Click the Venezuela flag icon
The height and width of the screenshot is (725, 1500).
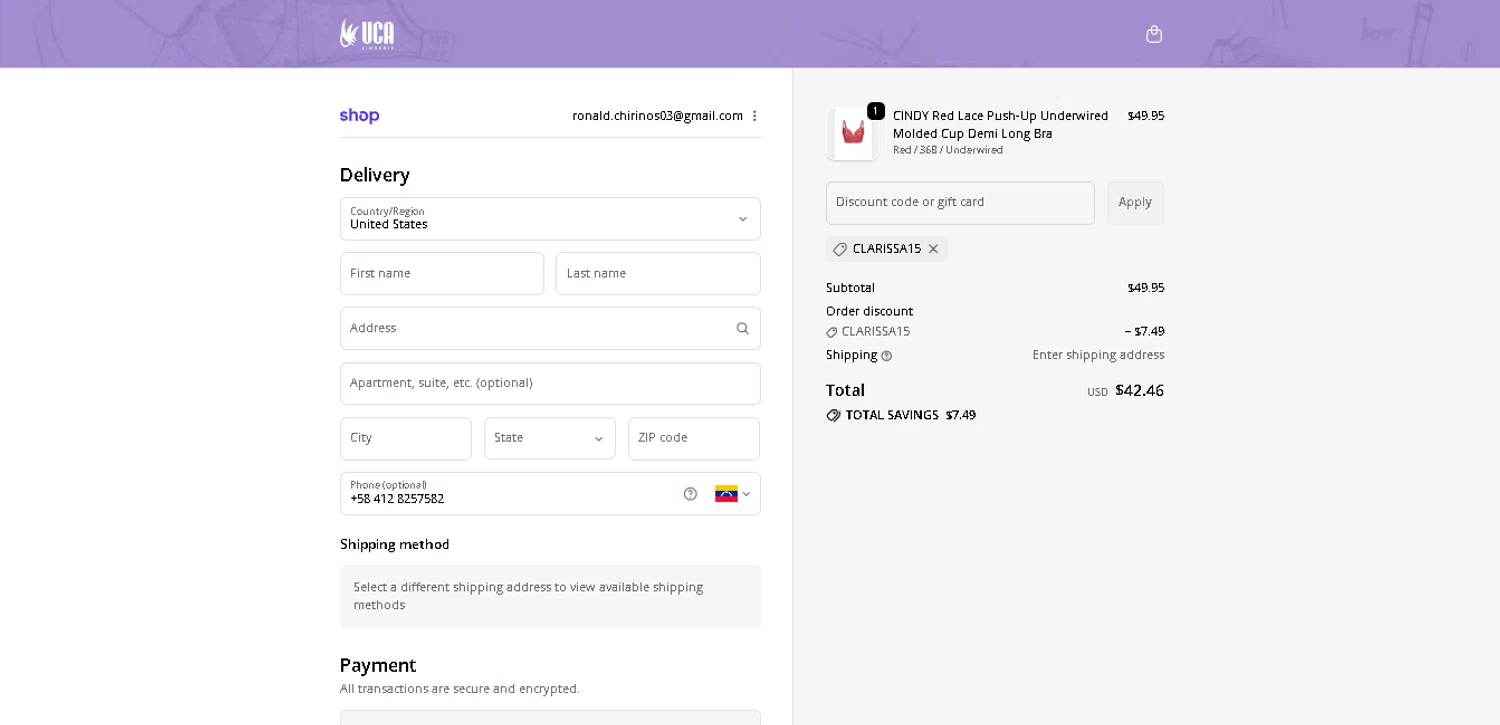(x=726, y=494)
